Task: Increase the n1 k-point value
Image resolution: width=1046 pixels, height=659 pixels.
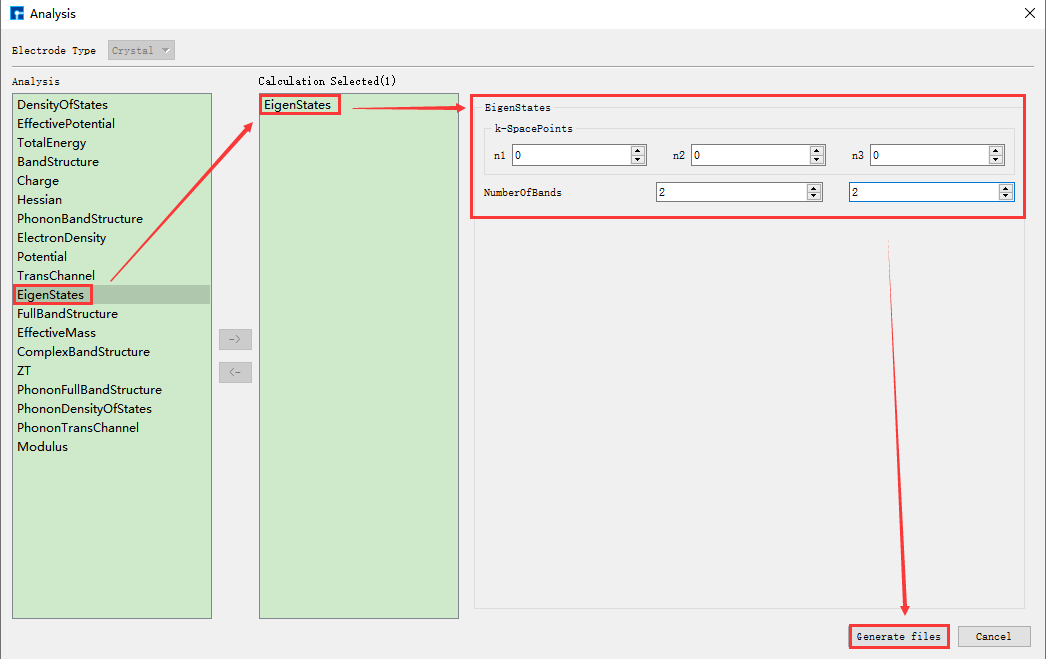Action: pyautogui.click(x=638, y=151)
